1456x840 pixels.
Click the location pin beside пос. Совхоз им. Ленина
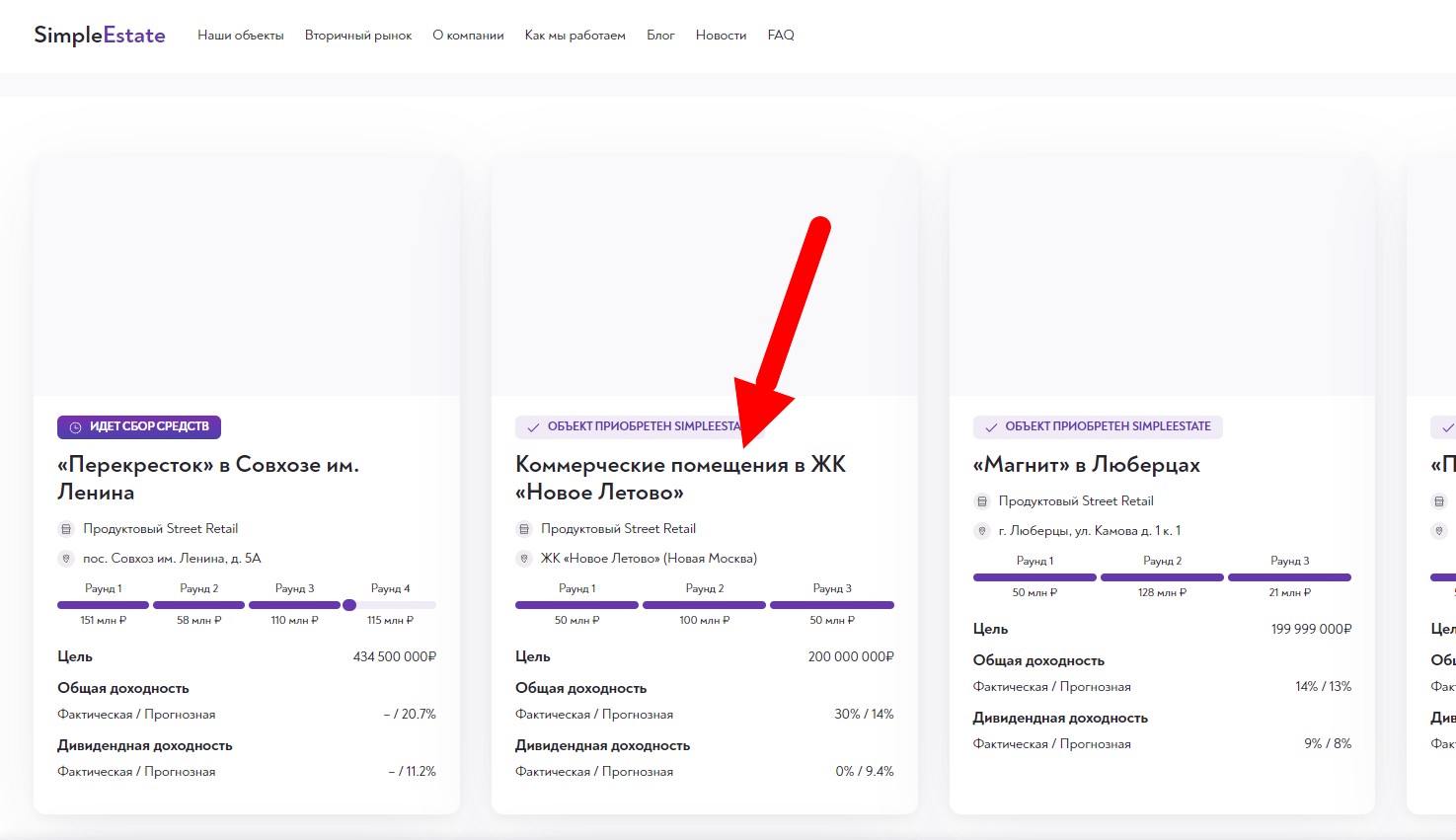[66, 559]
